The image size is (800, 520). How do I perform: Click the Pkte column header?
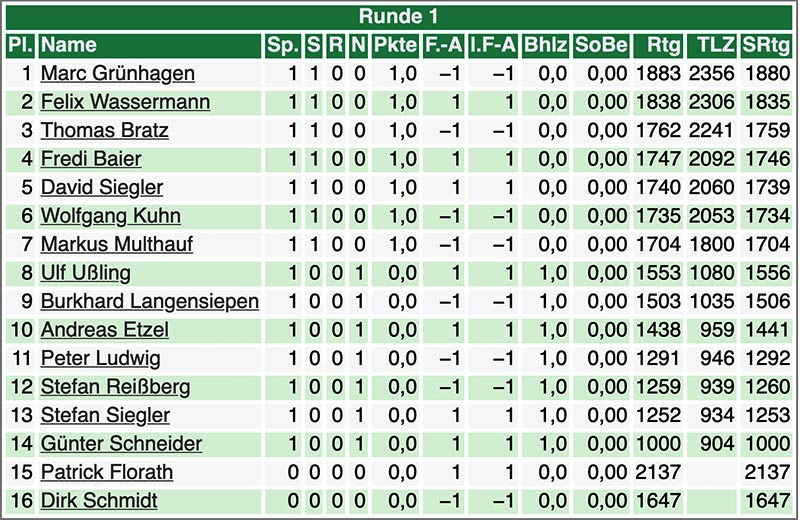(395, 45)
